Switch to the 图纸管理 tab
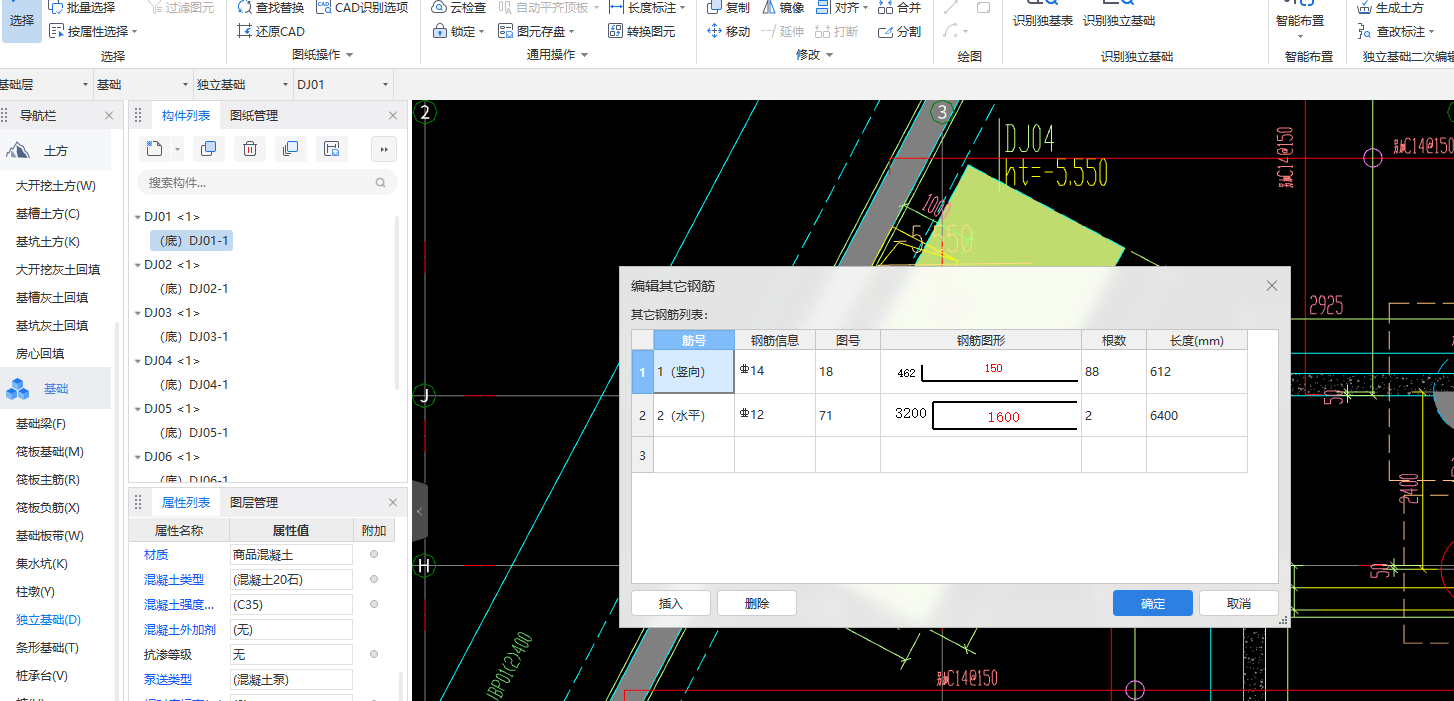This screenshot has width=1454, height=701. click(254, 116)
